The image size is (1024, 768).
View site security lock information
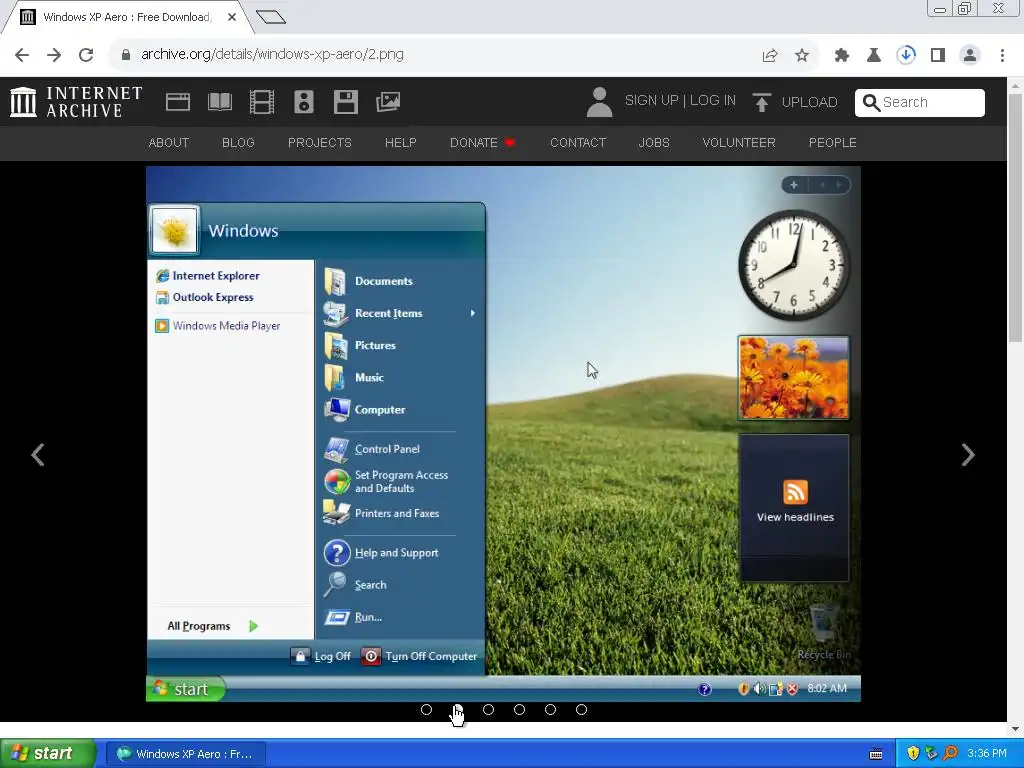pos(126,55)
